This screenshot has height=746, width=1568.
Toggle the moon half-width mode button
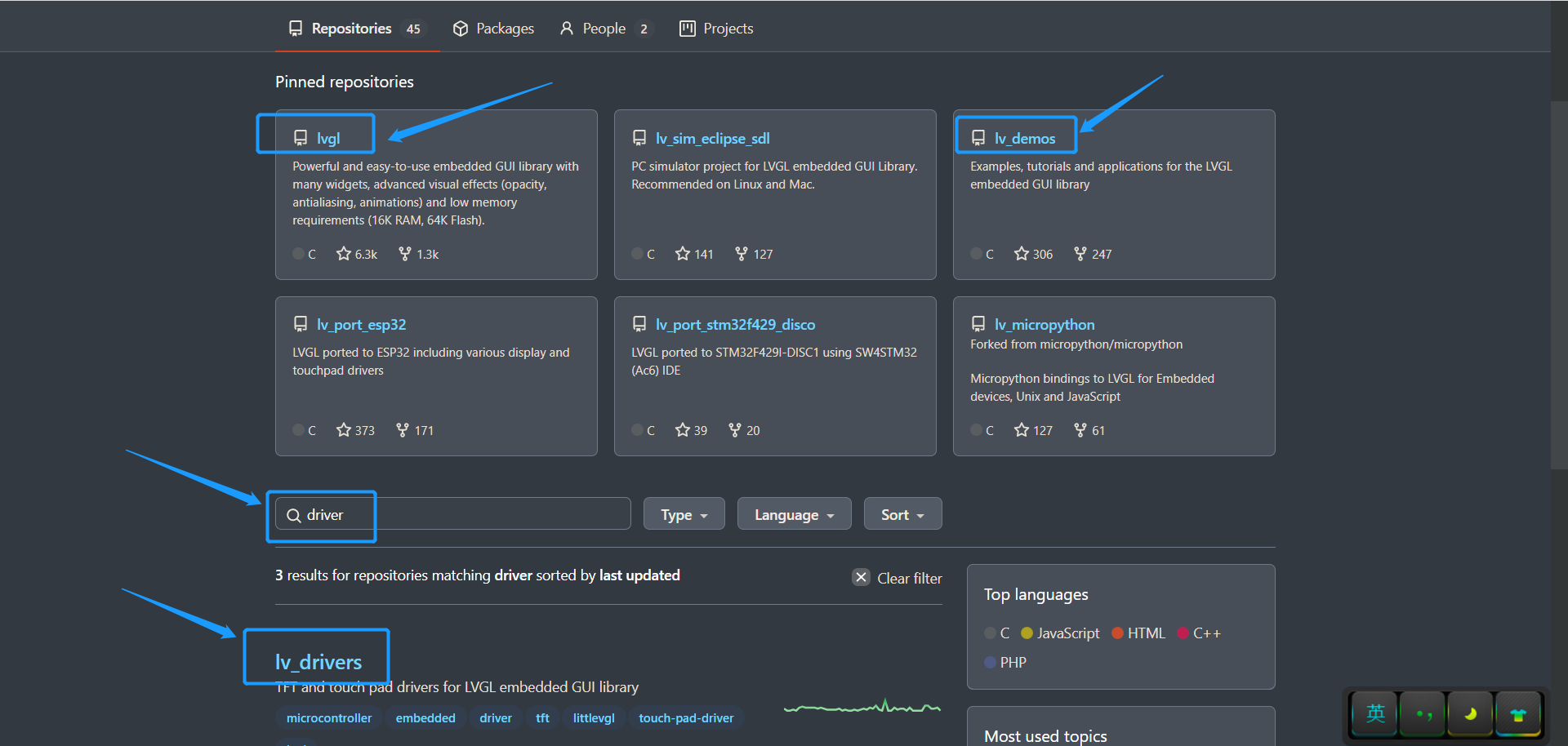click(1470, 715)
